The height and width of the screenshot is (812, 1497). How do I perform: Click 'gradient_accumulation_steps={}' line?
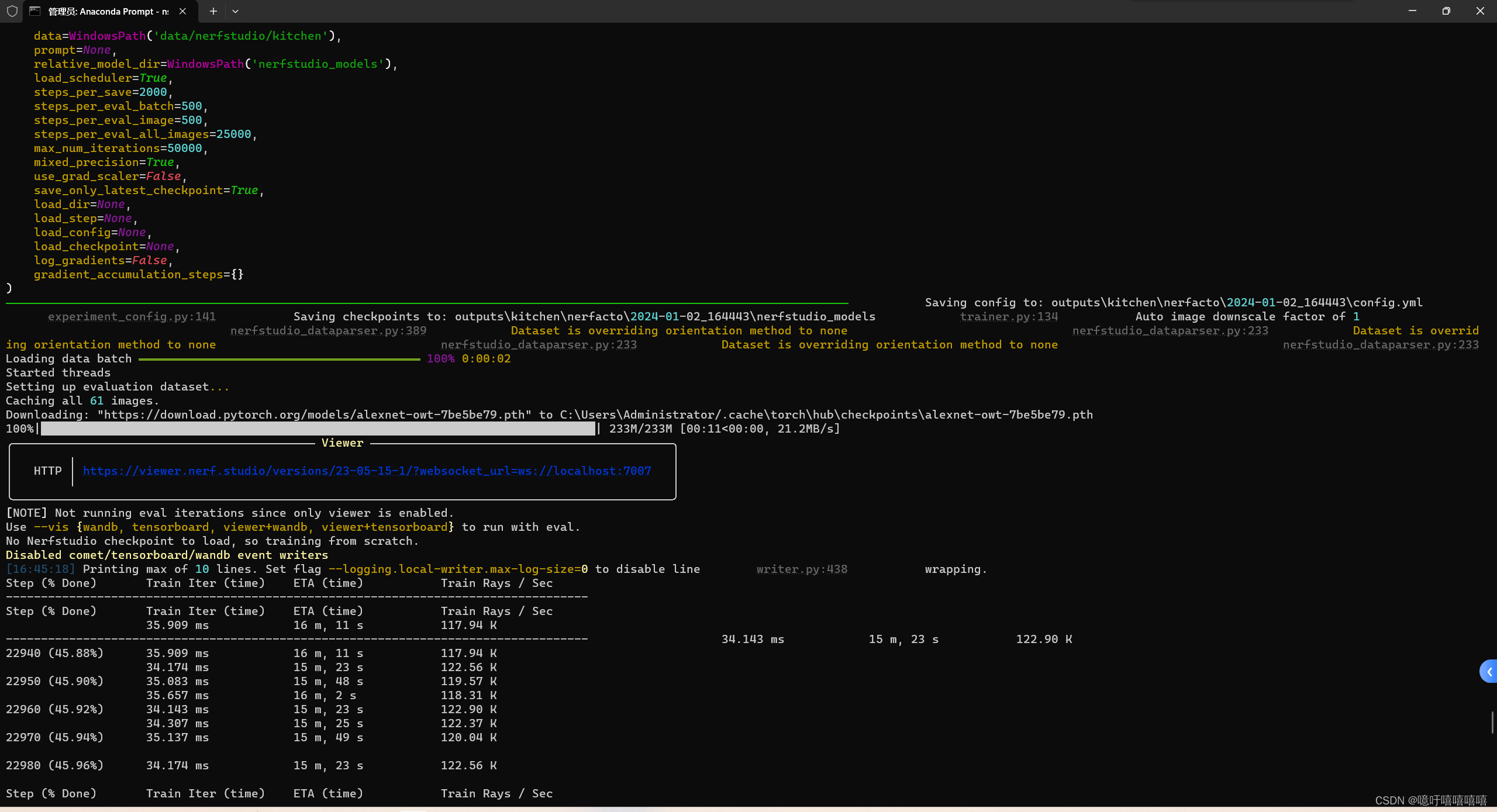[139, 274]
